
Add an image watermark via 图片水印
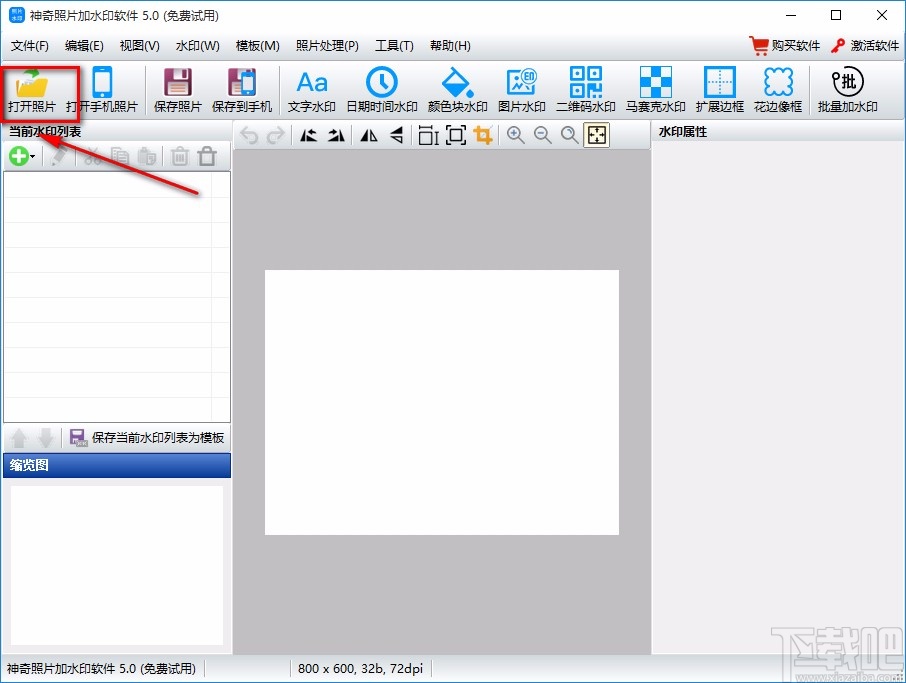[x=521, y=90]
